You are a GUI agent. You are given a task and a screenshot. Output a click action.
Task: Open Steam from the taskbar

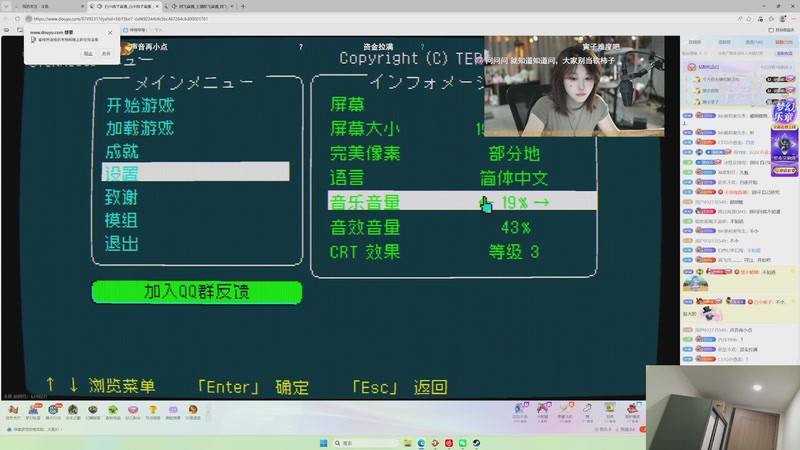(477, 443)
